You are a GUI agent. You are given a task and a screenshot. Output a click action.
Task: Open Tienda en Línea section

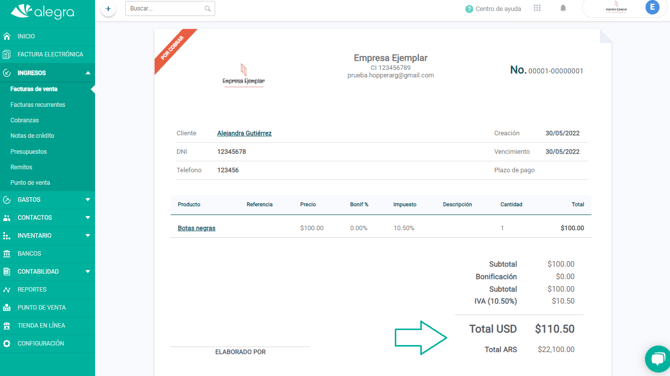tap(41, 326)
